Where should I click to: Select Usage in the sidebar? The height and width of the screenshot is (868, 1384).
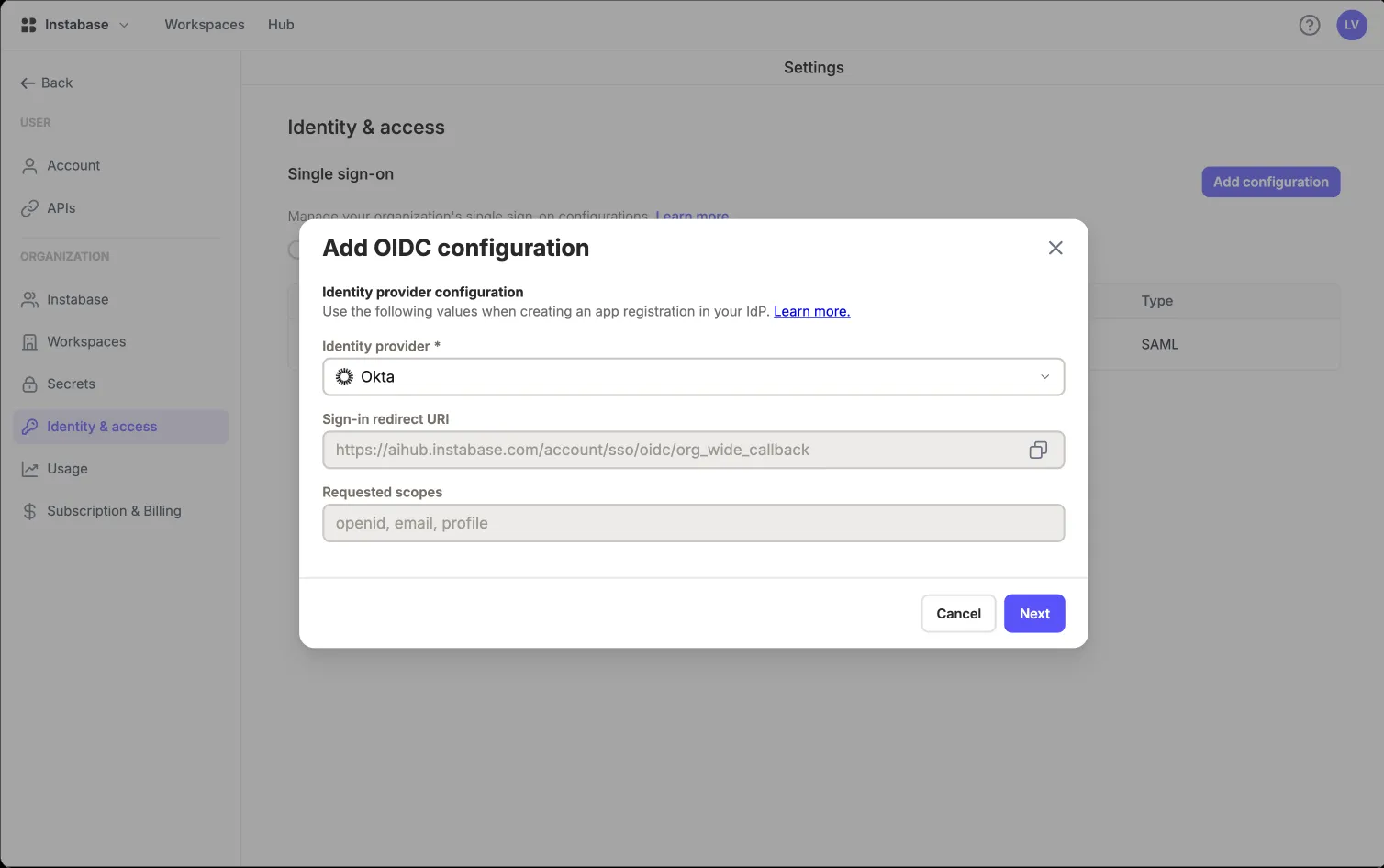click(120, 469)
